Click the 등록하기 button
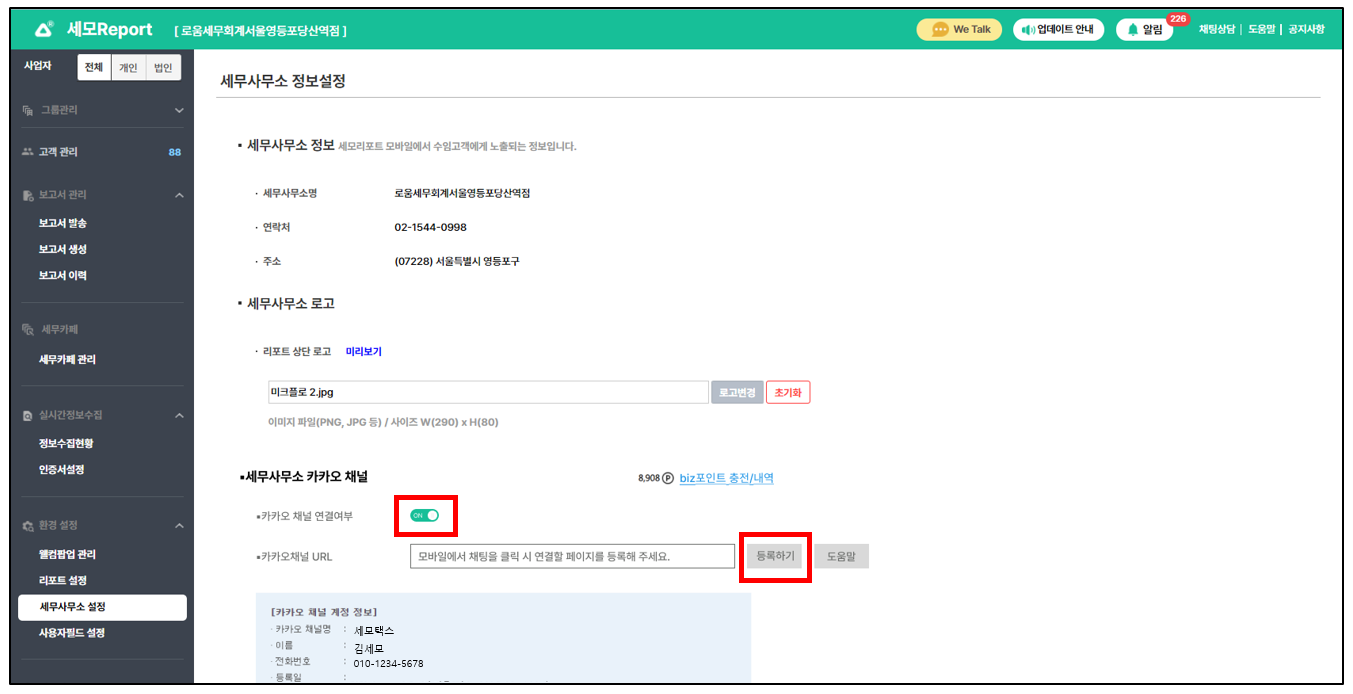Viewport: 1353px width, 694px height. click(775, 555)
